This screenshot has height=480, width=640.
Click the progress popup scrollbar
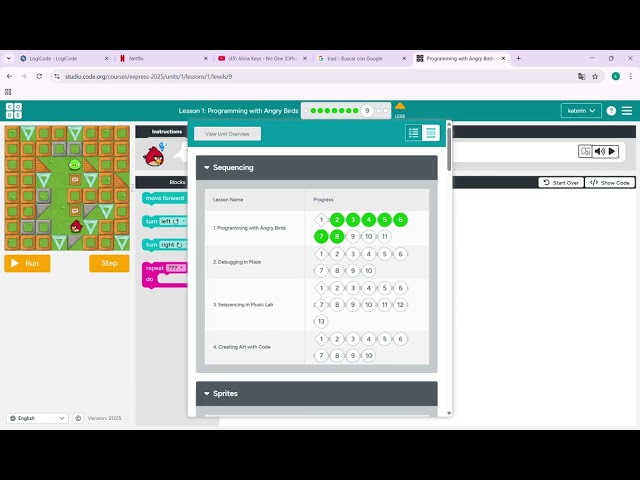click(449, 150)
